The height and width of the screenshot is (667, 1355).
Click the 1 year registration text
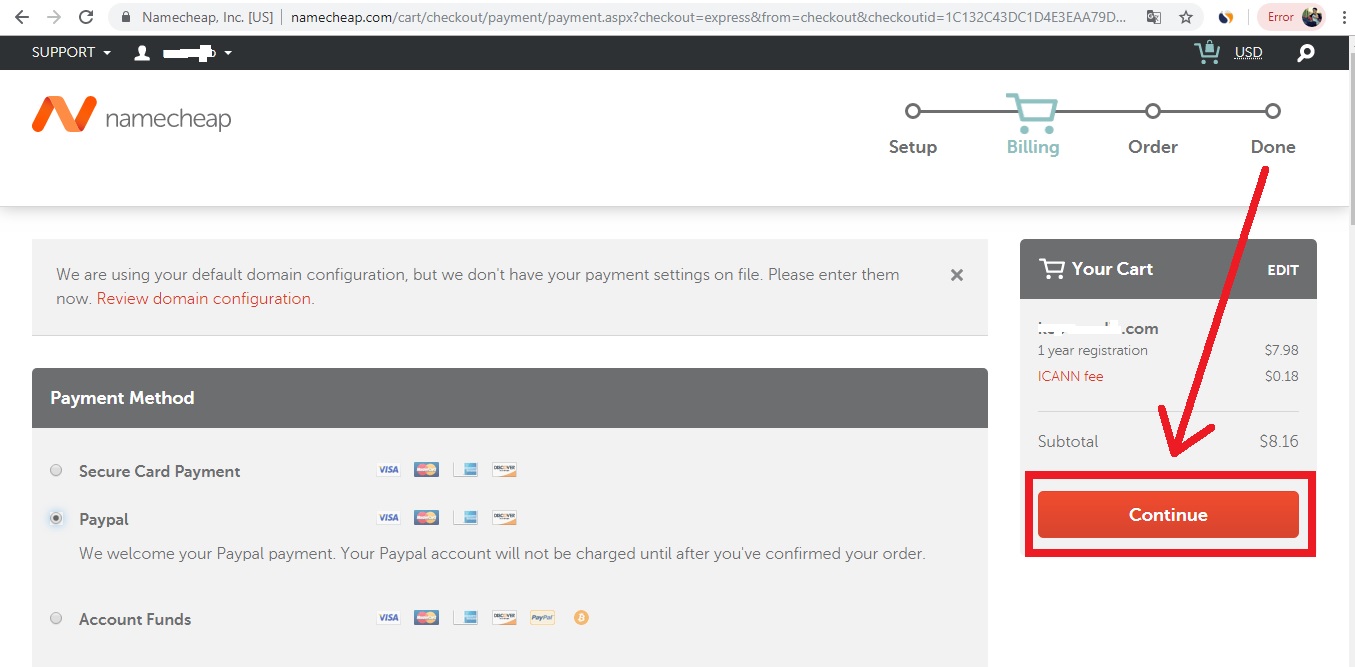[1093, 350]
